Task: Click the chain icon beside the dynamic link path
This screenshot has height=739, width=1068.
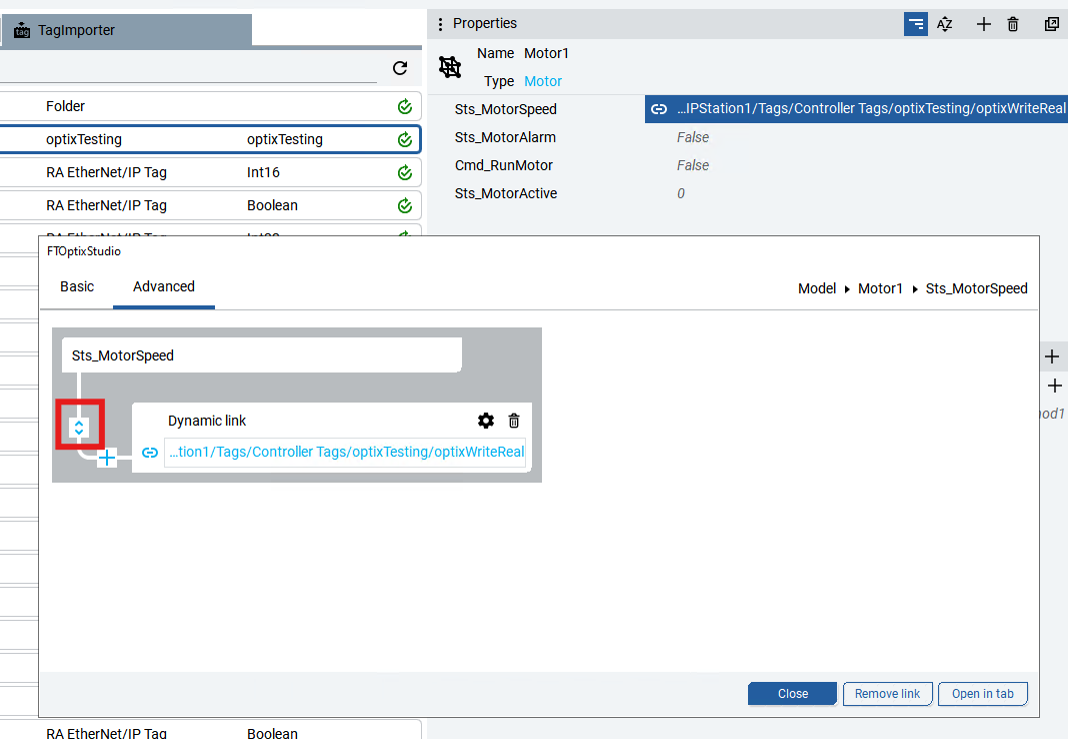Action: pos(150,452)
